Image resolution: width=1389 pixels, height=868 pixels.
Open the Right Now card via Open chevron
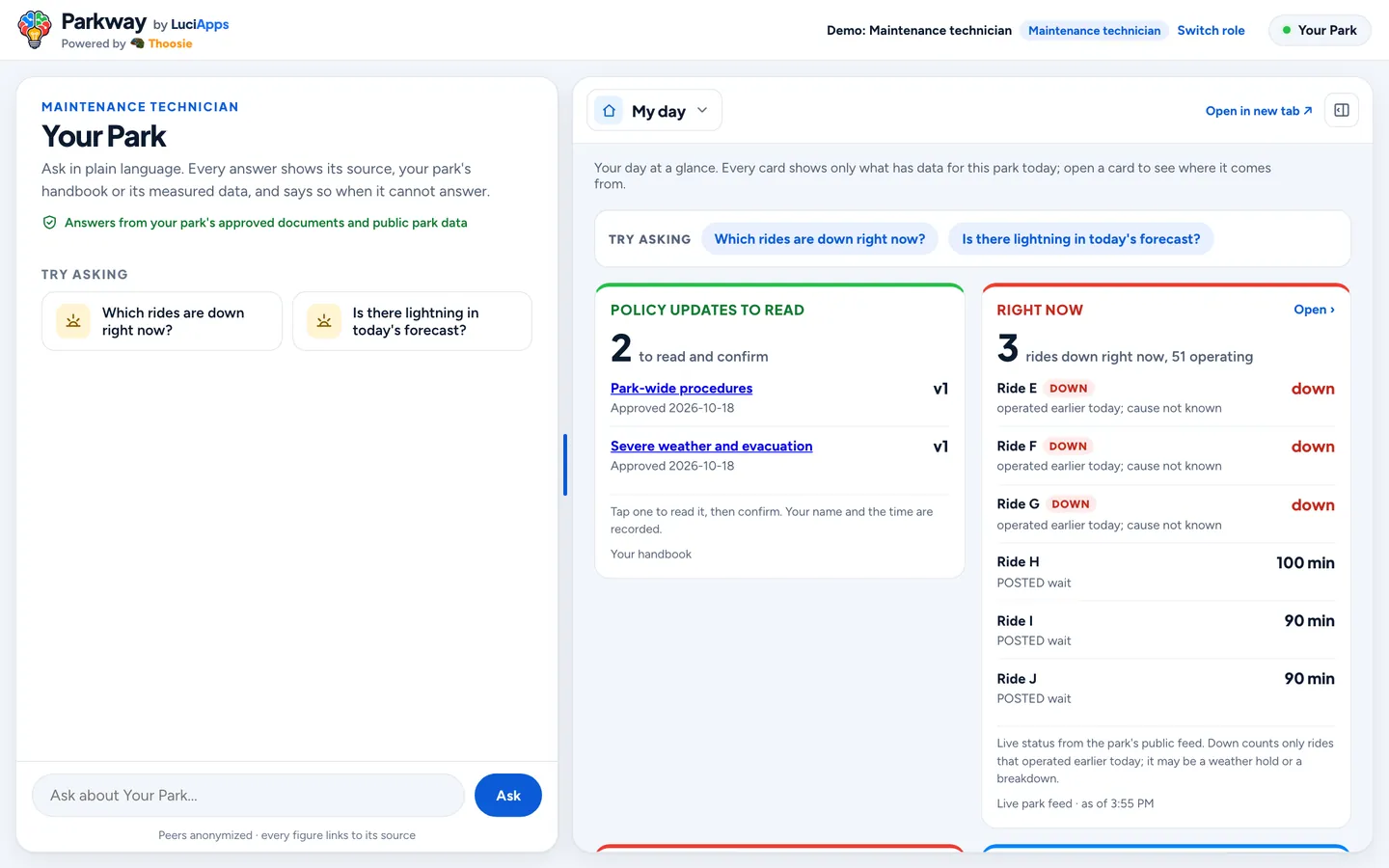click(x=1314, y=310)
